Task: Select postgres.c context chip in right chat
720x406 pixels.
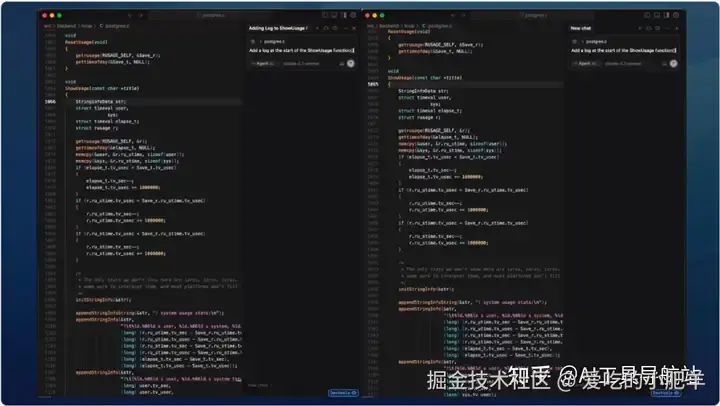Action: coord(595,41)
